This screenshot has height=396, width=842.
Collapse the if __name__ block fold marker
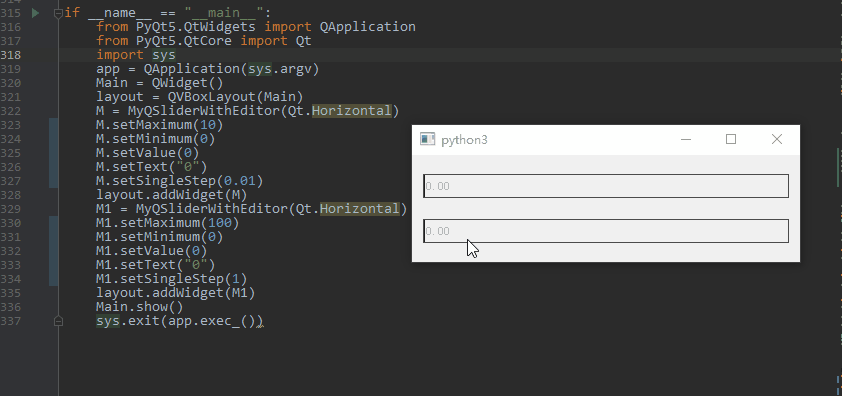coord(59,13)
